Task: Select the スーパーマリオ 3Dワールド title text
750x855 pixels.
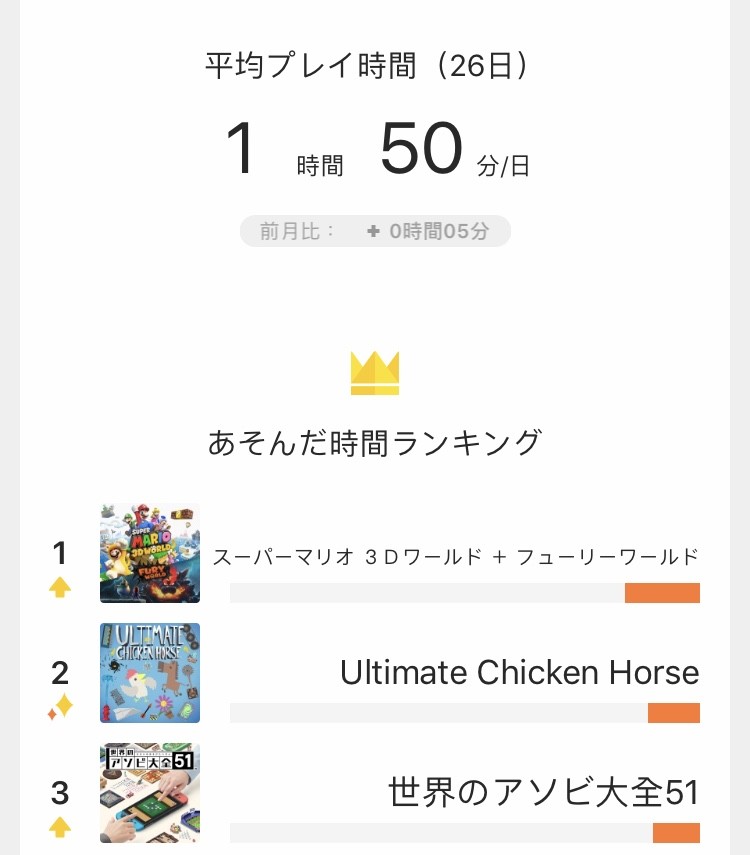Action: 456,557
